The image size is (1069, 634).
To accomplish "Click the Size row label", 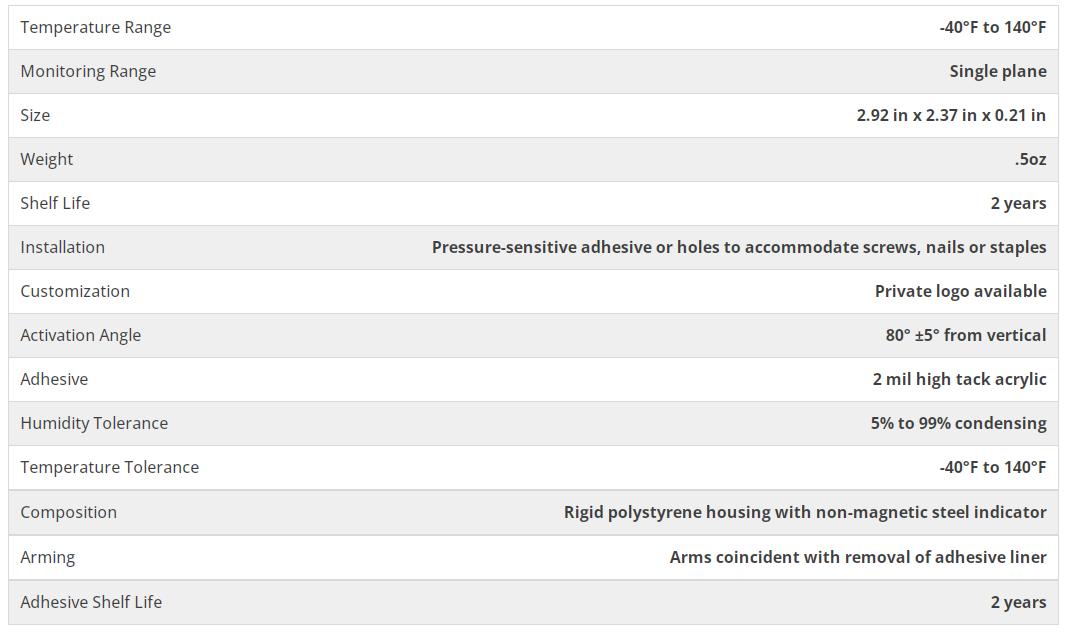I will tap(35, 115).
